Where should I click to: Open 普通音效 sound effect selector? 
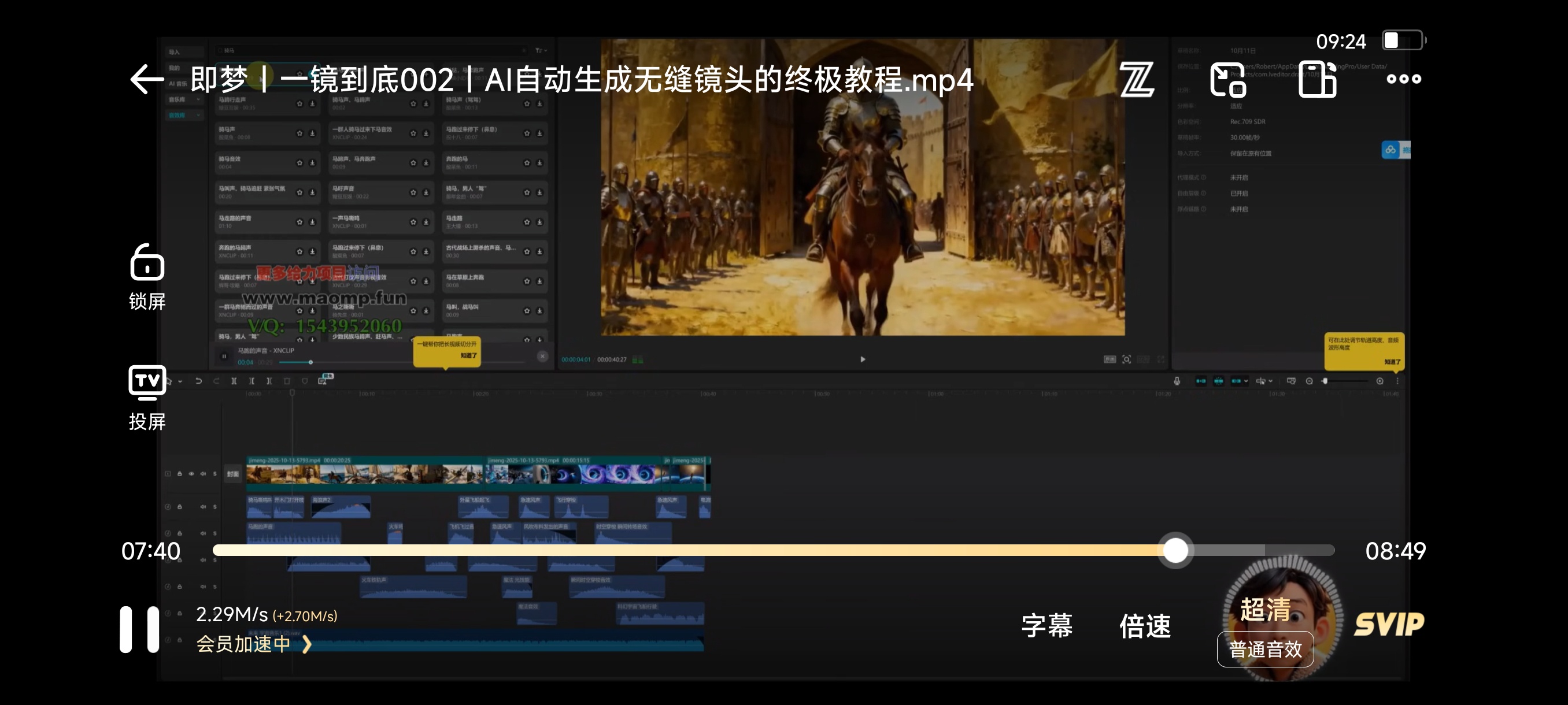click(x=1266, y=649)
